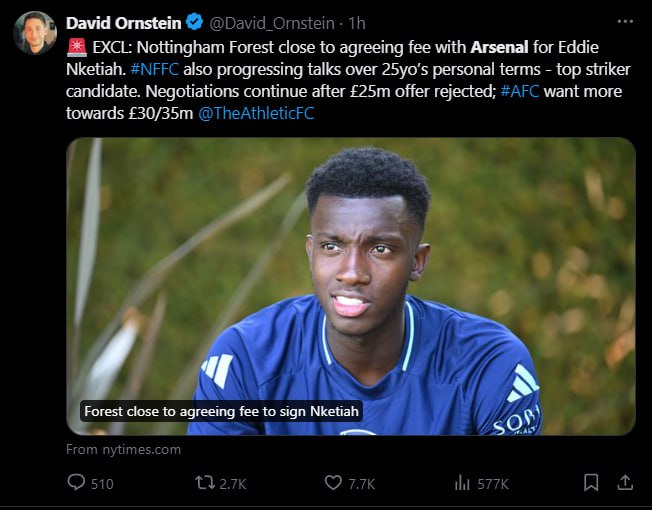Click the blue verified badge
652x510 pixels.
[x=195, y=23]
